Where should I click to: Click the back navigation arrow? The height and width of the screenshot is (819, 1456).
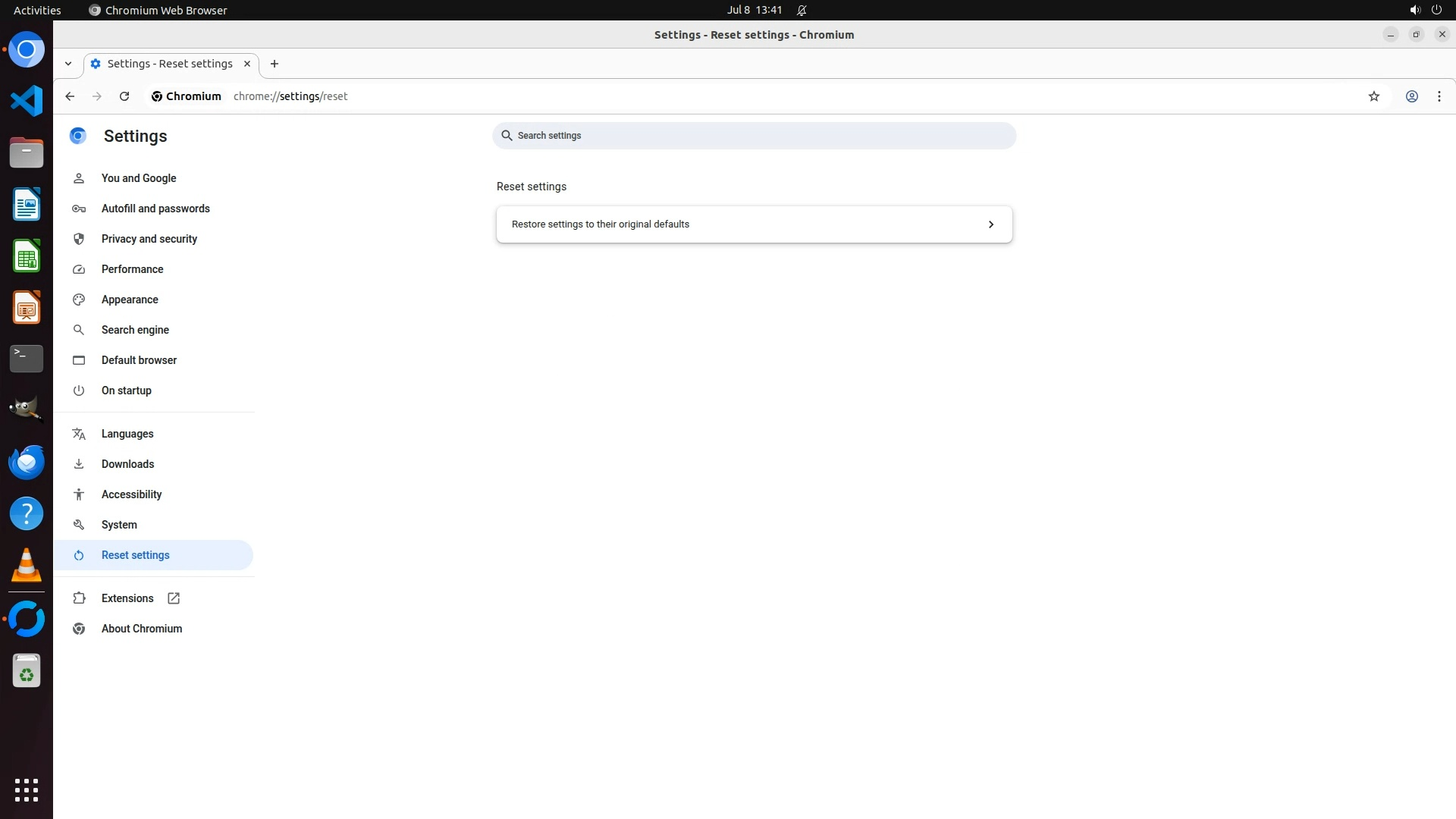pyautogui.click(x=70, y=96)
